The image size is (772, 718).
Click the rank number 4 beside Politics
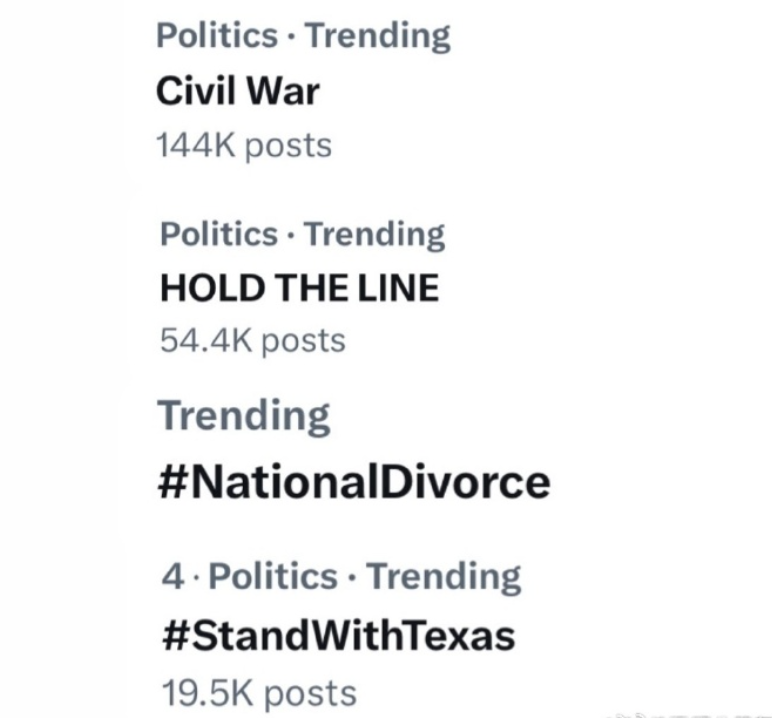pyautogui.click(x=173, y=577)
